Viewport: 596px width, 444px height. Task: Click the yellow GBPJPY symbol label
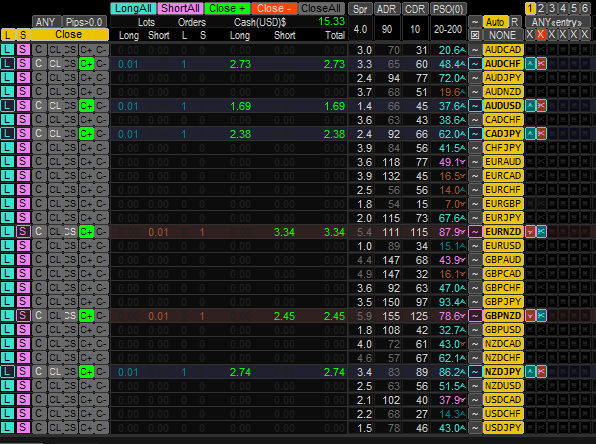[503, 301]
